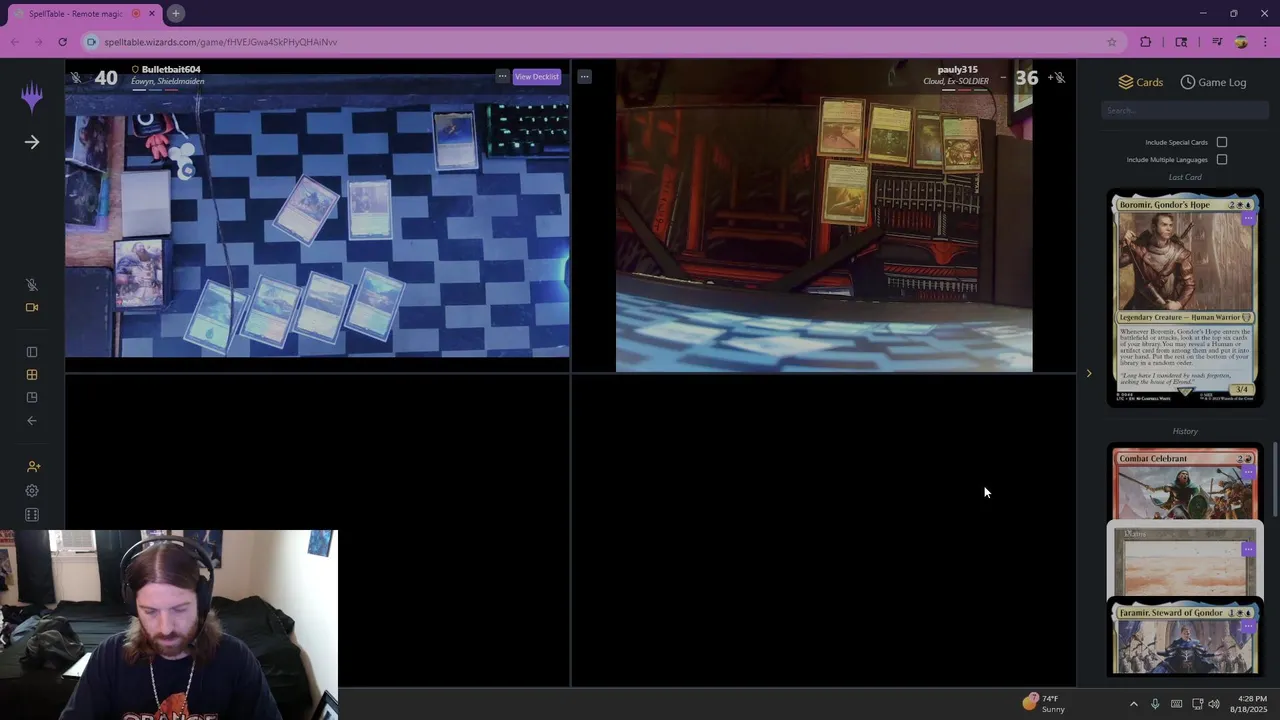Enable the Include Special Cards checkbox
This screenshot has width=1280, height=720.
(x=1222, y=142)
